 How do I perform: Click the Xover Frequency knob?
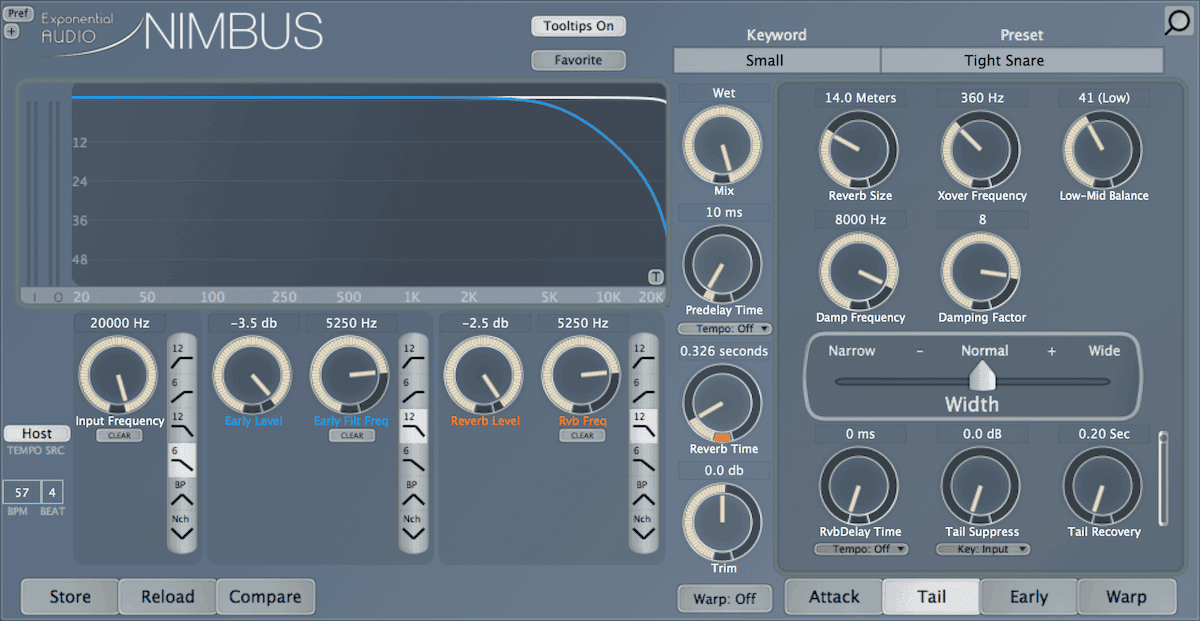(981, 150)
